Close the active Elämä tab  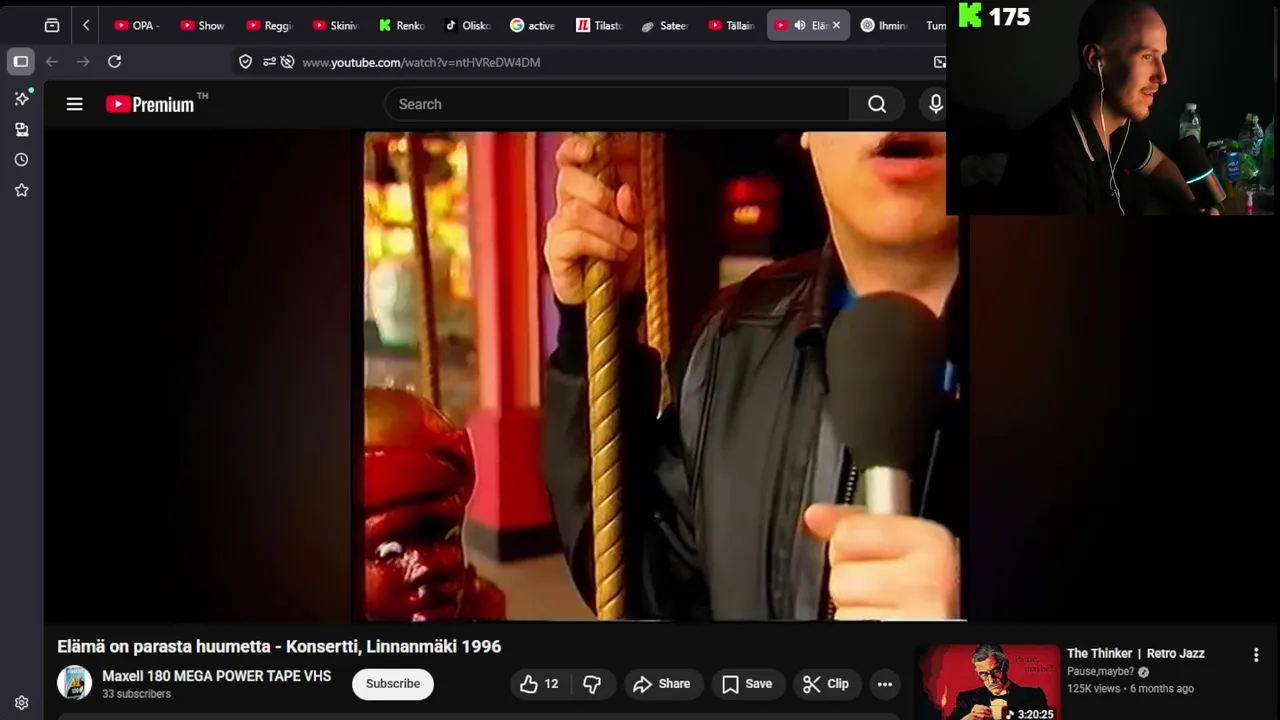click(x=836, y=25)
